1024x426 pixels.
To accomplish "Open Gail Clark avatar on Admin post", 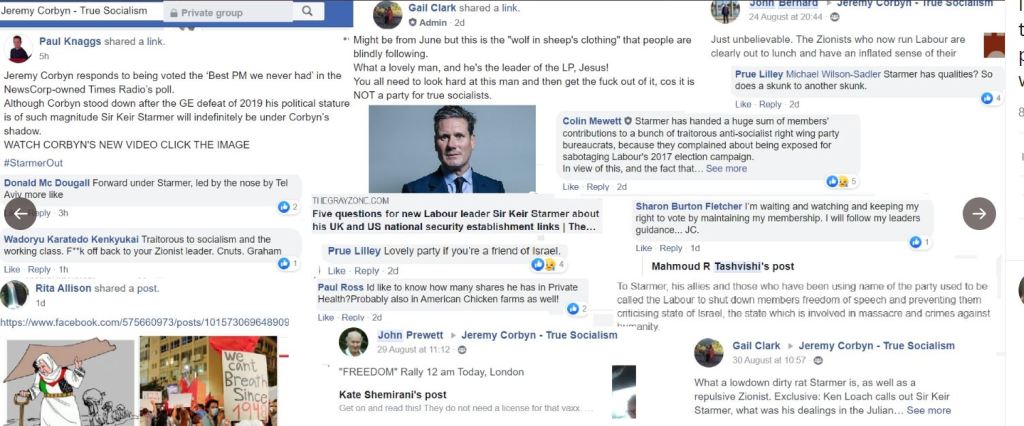I will tap(387, 14).
